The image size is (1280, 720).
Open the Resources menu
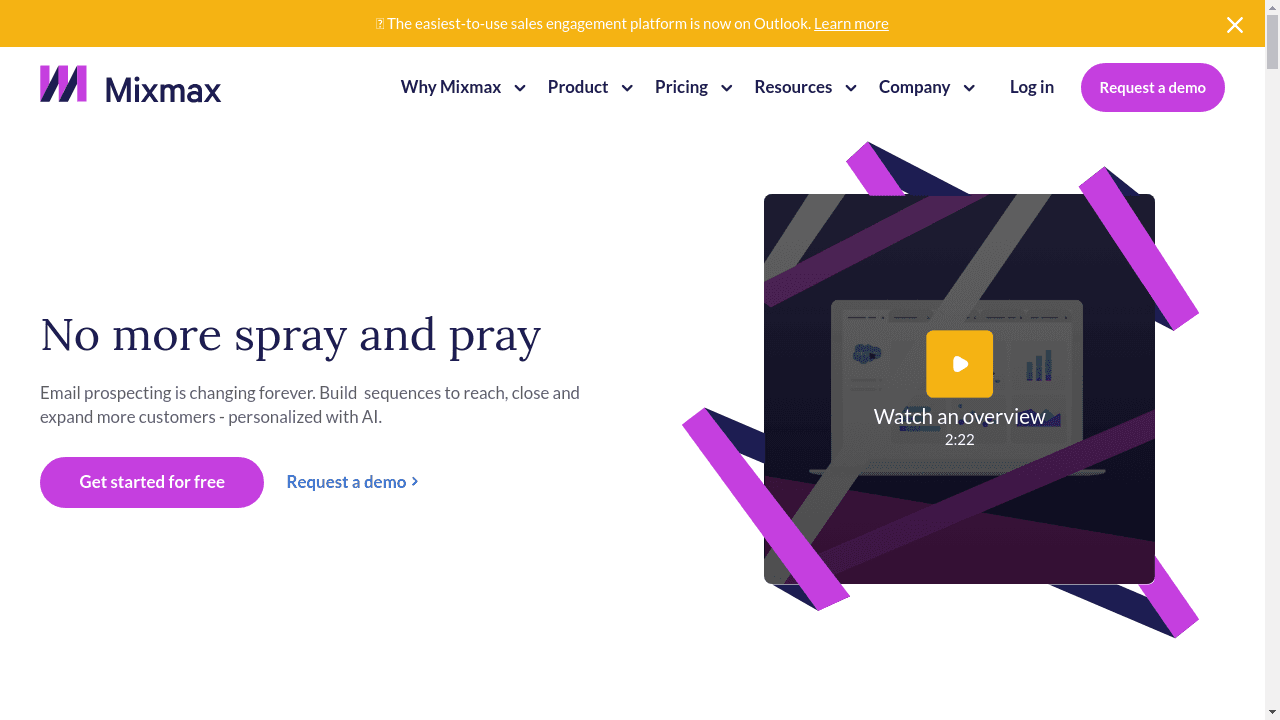(x=793, y=87)
